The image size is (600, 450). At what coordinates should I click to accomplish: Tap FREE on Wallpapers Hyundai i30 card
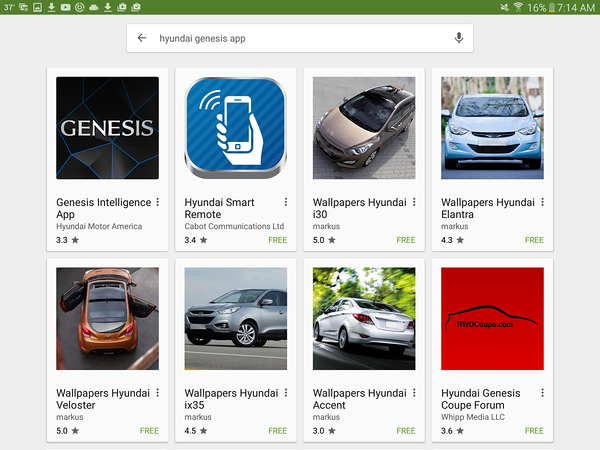point(406,240)
